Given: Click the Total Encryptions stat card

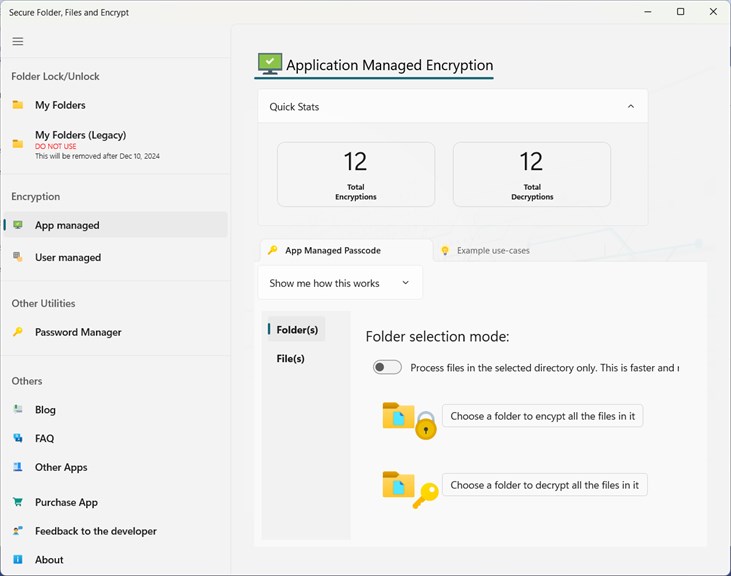Looking at the screenshot, I should coord(356,174).
